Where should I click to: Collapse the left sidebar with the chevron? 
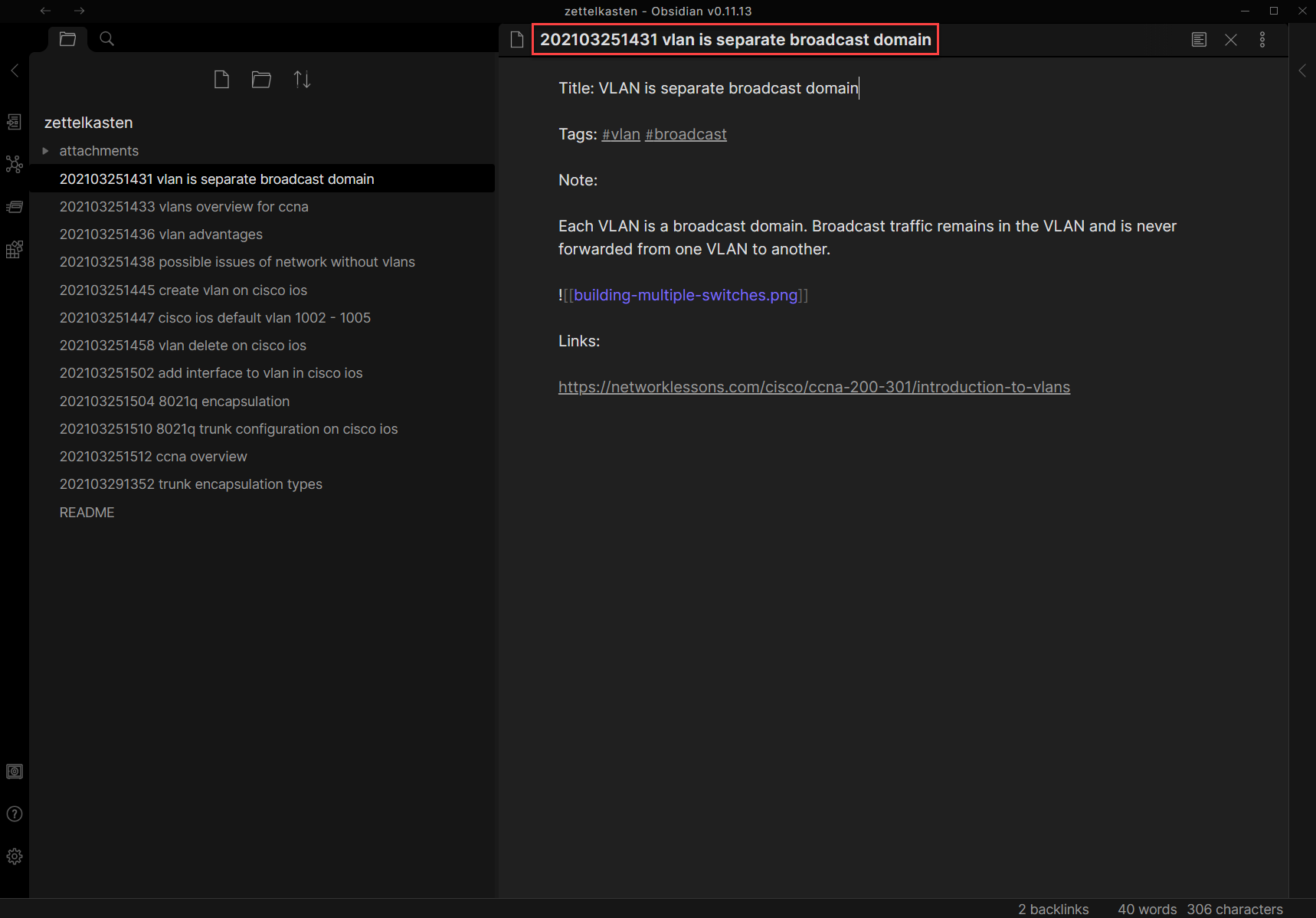pyautogui.click(x=15, y=70)
